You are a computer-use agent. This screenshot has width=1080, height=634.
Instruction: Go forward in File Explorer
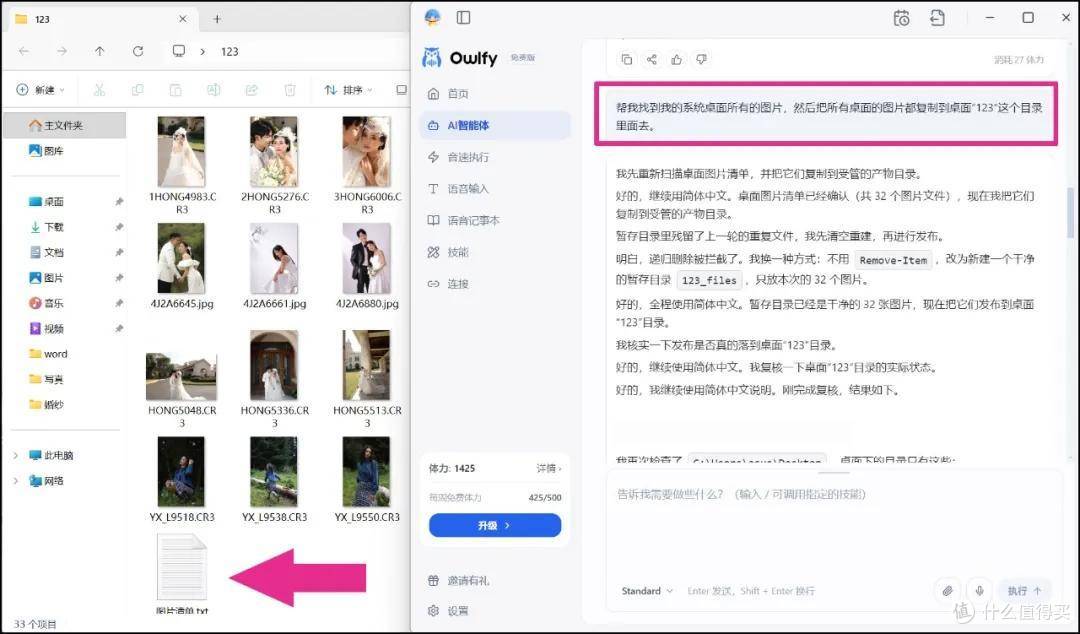pyautogui.click(x=62, y=52)
